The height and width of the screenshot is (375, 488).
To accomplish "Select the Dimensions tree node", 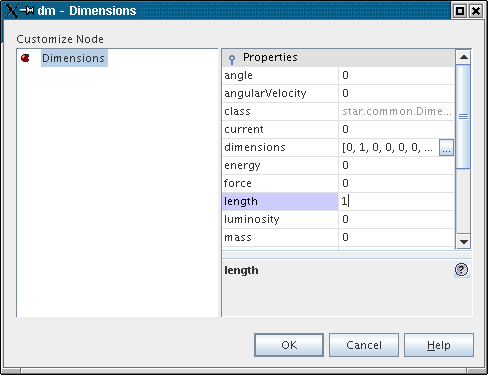I will (74, 58).
